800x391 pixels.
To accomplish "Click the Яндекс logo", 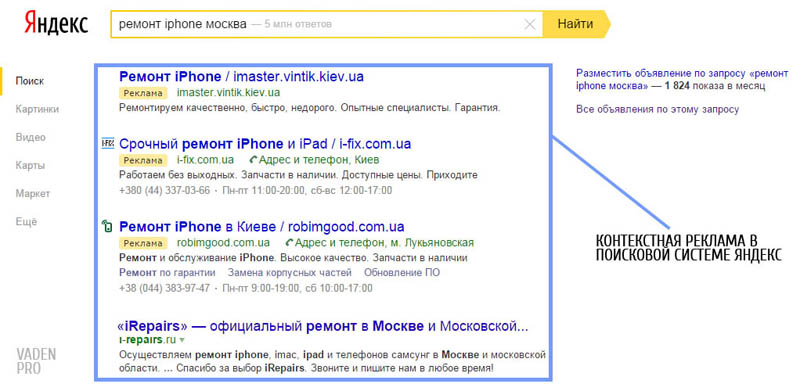I will (56, 24).
